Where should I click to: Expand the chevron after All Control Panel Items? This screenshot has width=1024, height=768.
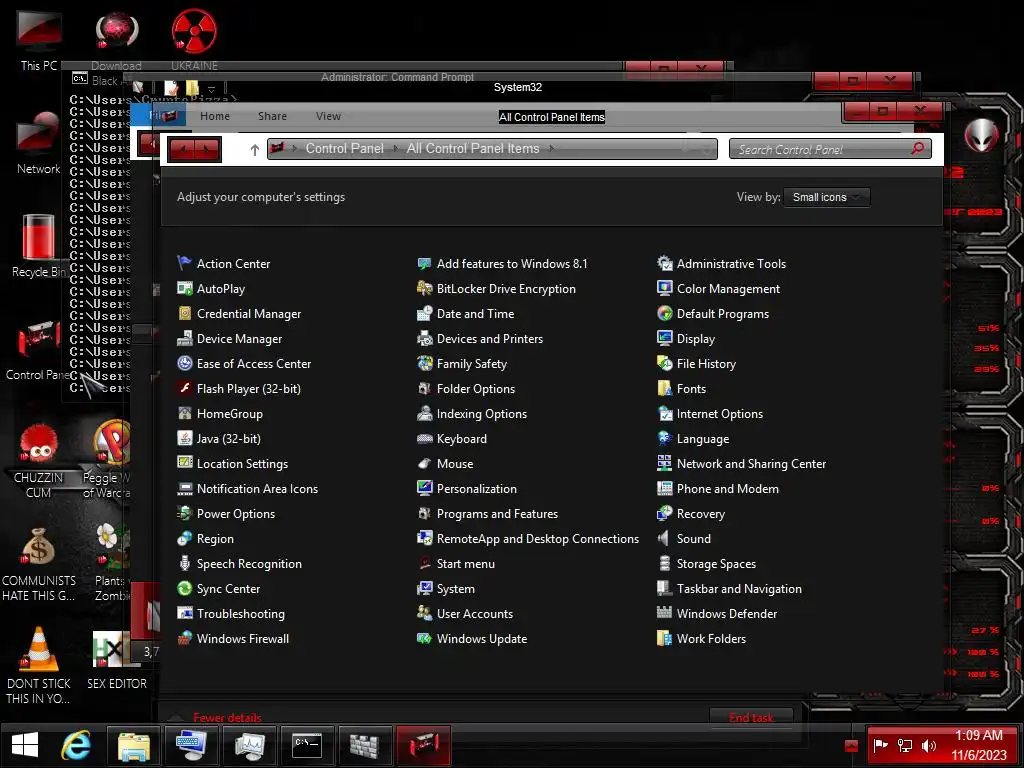552,149
